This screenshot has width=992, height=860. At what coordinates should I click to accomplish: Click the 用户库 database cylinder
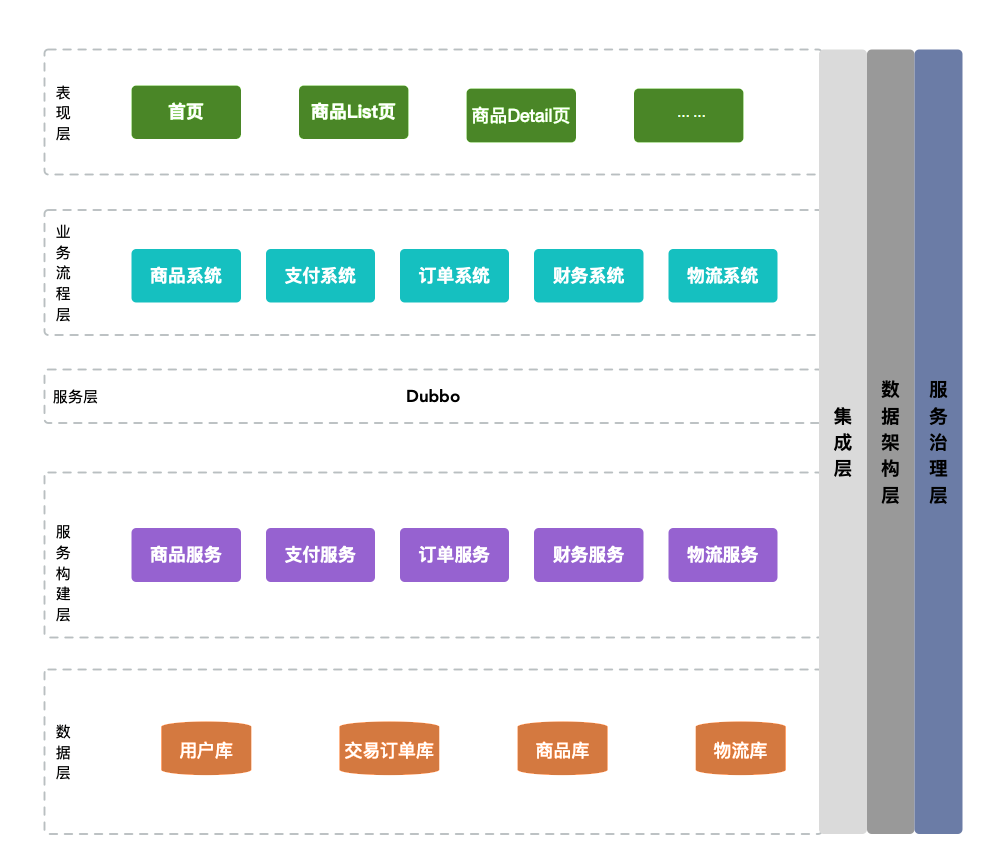coord(206,749)
